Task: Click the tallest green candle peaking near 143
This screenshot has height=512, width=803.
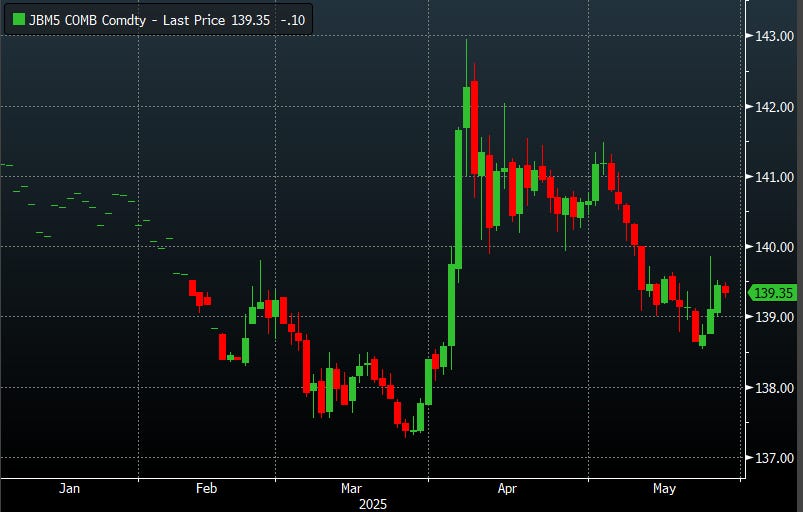Action: pos(467,107)
